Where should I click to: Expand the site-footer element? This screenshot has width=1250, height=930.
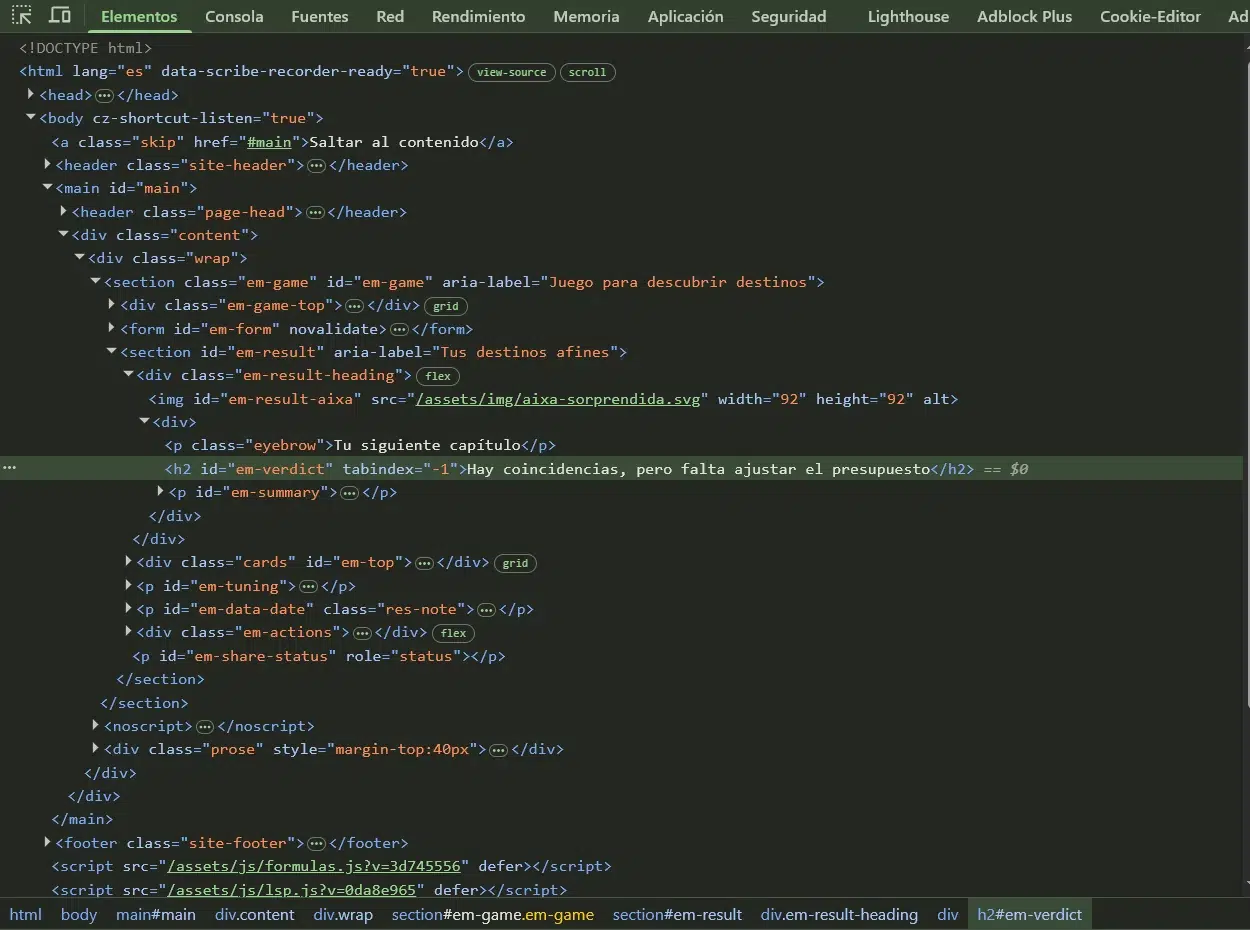[47, 842]
